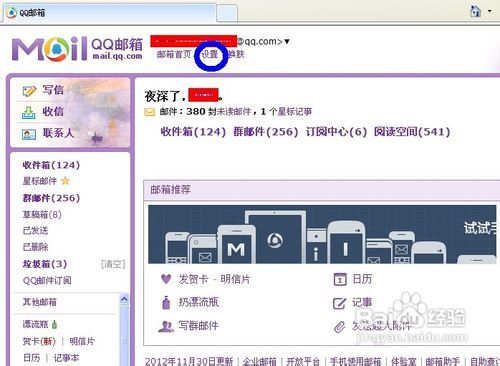Click 清空 to empty the junk folder
This screenshot has height=366, width=500.
[113, 264]
